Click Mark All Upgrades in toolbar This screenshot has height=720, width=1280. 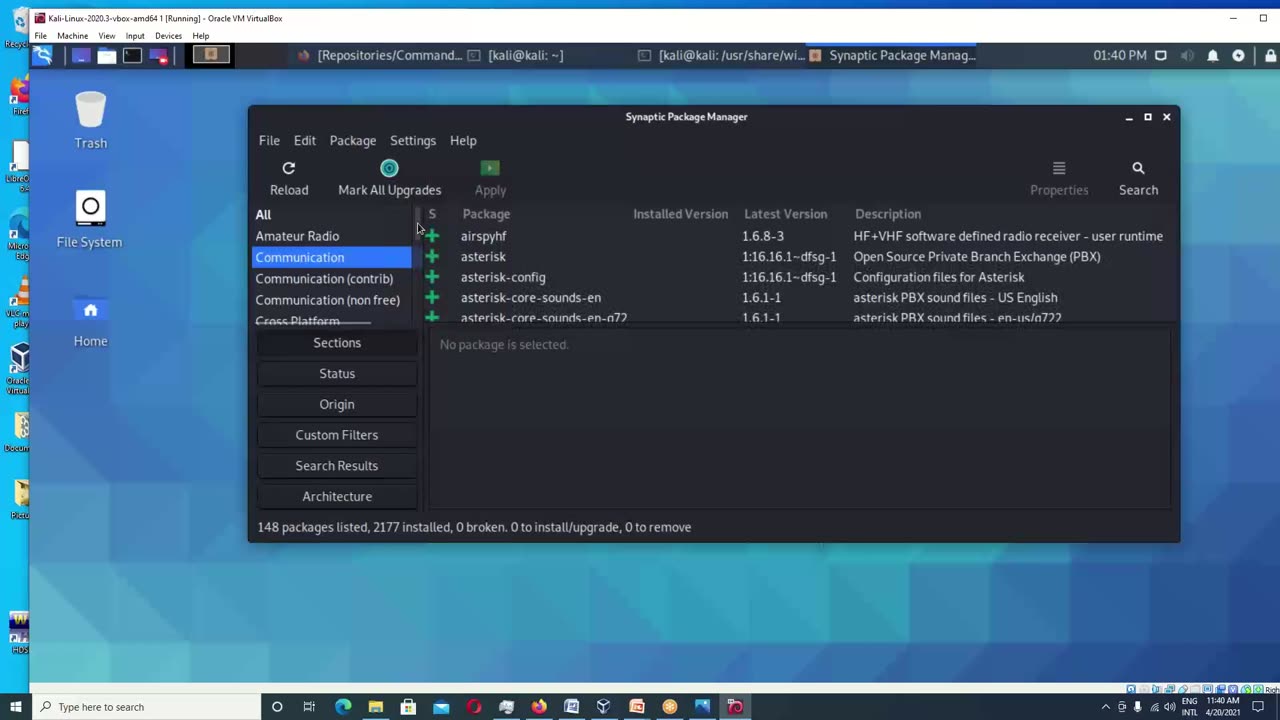pyautogui.click(x=389, y=178)
